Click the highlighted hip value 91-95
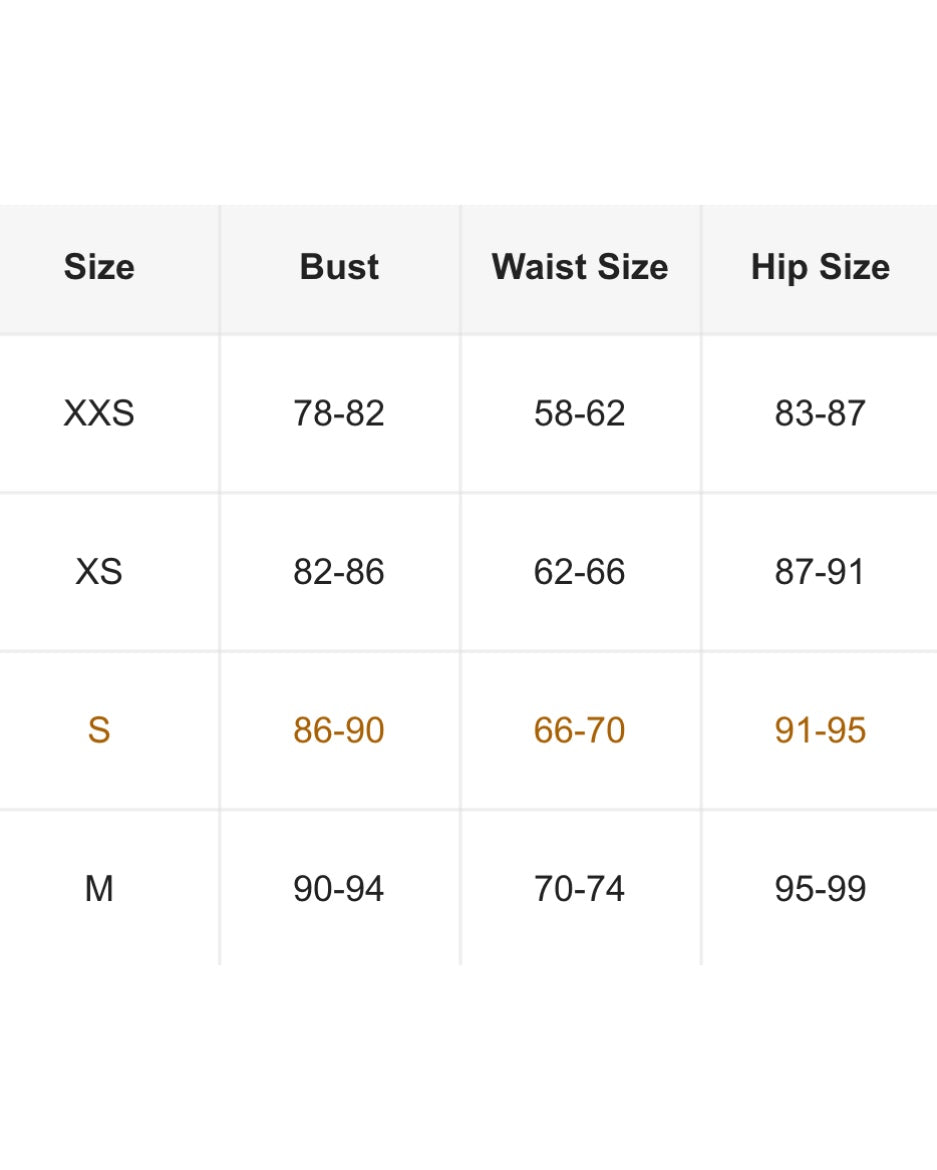This screenshot has width=937, height=1170. 820,730
